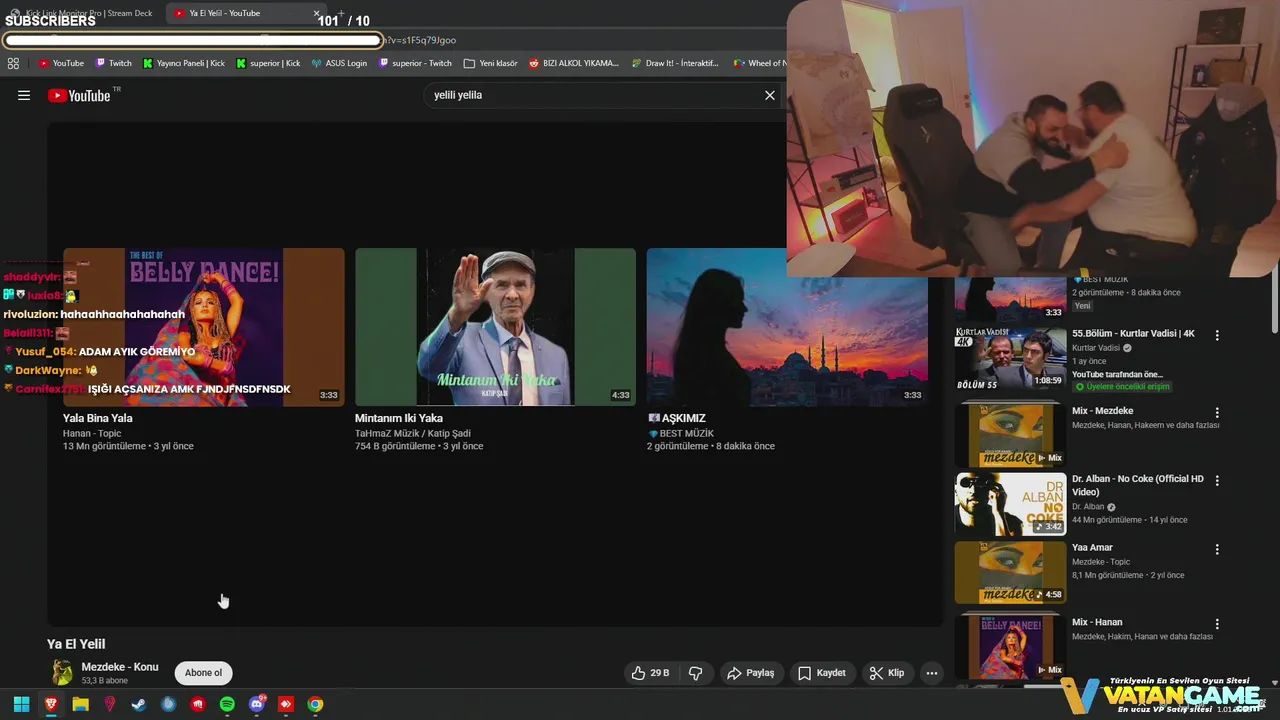The image size is (1280, 720).
Task: Launch Steam from the taskbar
Action: [x=139, y=704]
